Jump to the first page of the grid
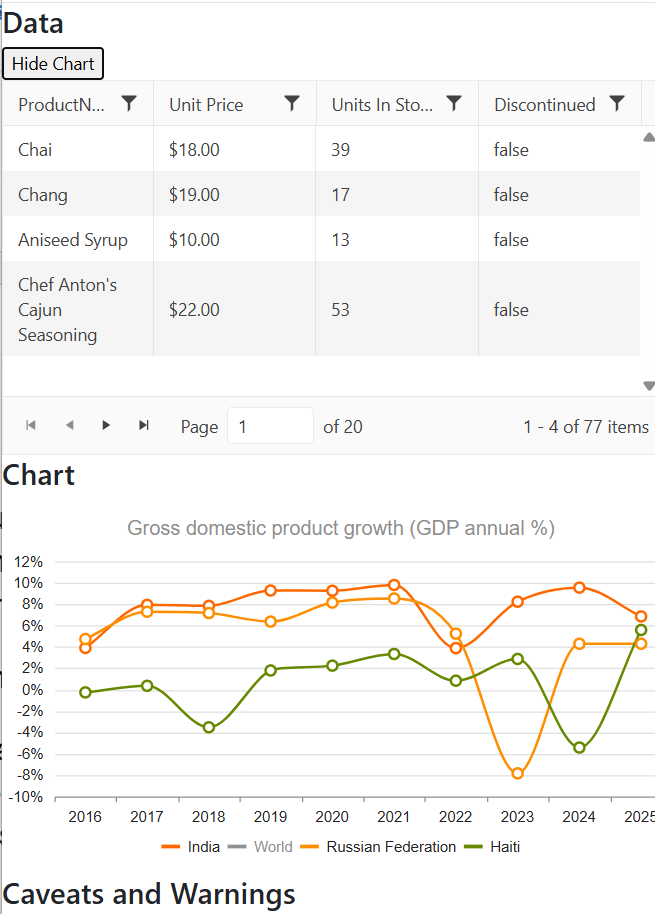Screen dimensions: 655x914 pos(30,425)
